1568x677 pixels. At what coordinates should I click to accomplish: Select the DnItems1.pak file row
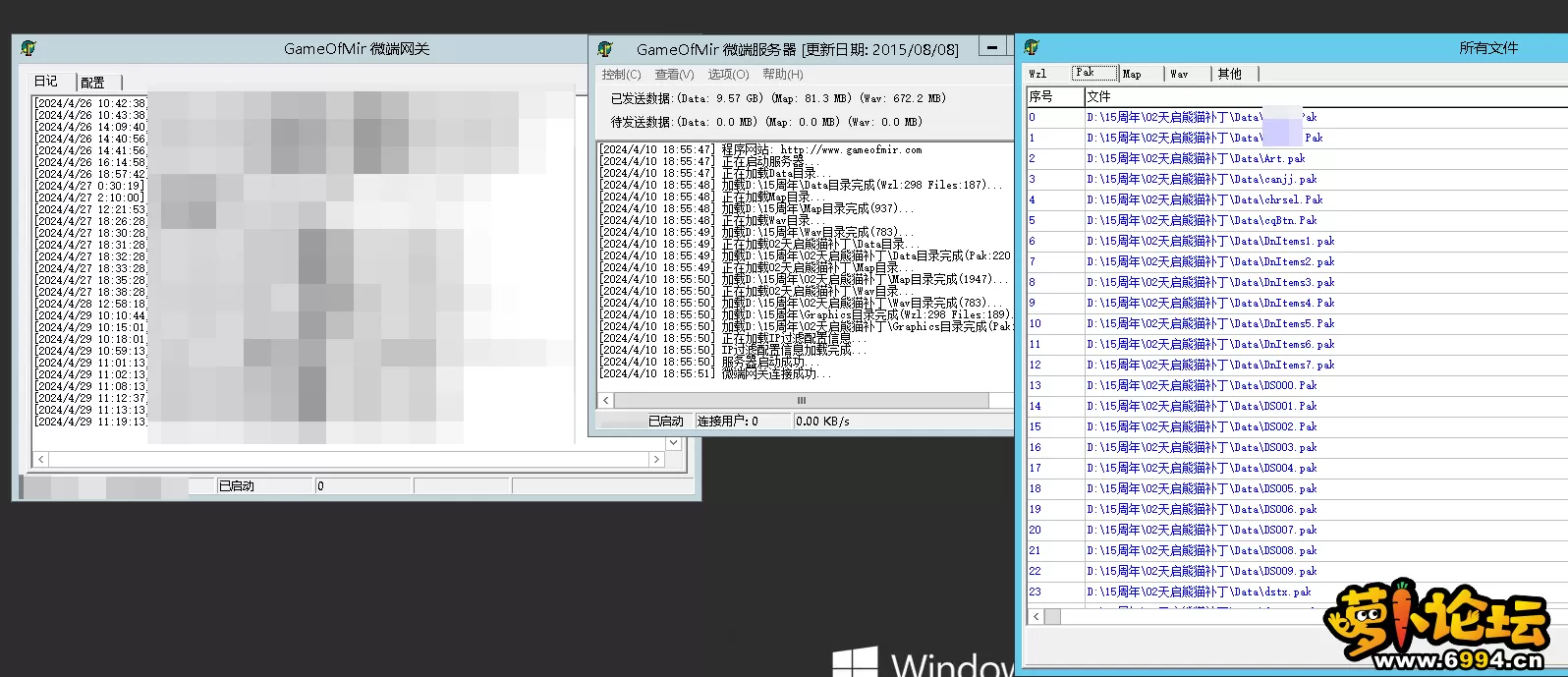tap(1297, 241)
